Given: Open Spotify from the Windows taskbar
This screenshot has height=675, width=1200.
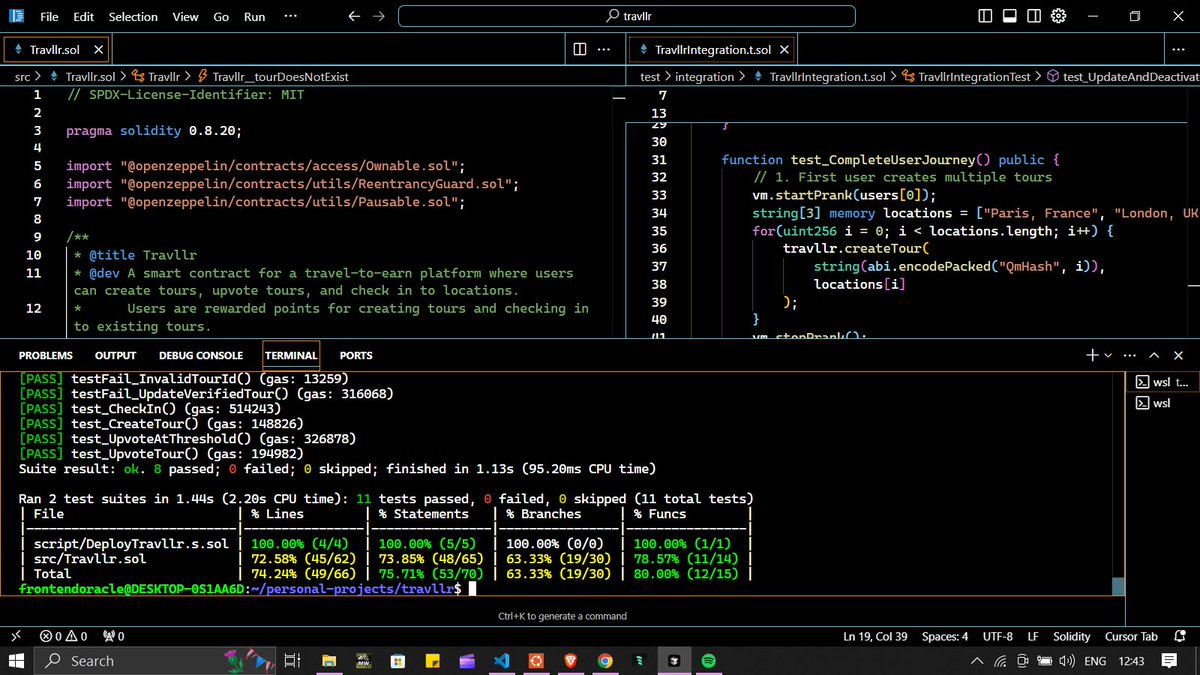Looking at the screenshot, I should click(x=709, y=661).
